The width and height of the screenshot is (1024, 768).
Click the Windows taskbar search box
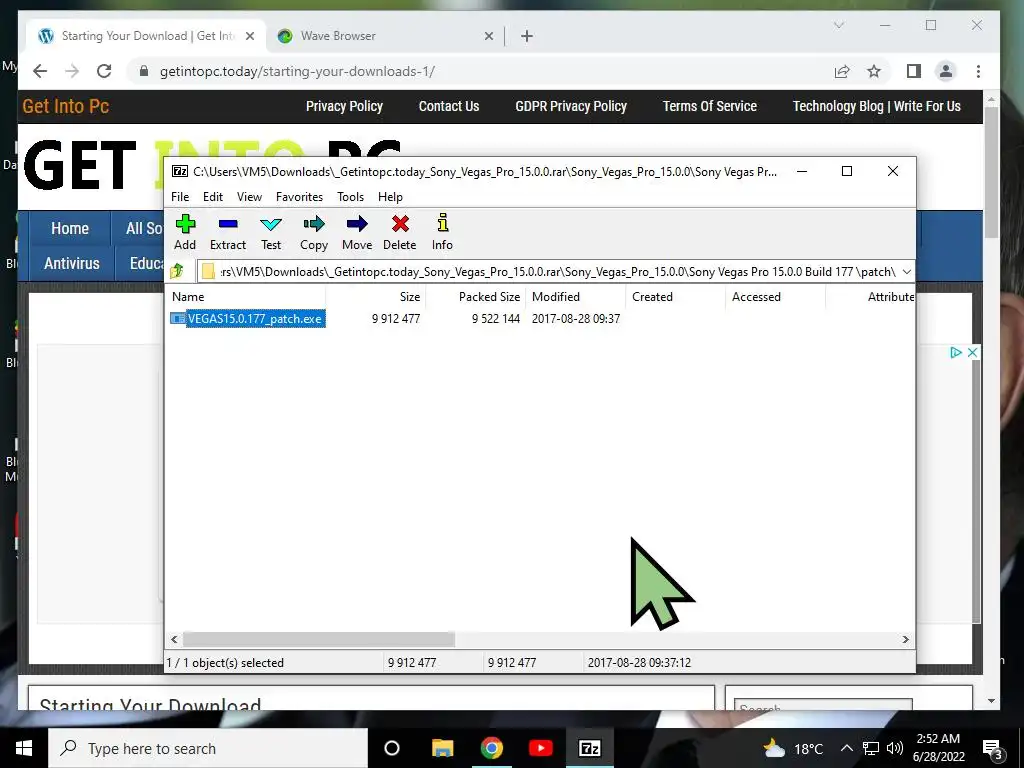coord(208,748)
